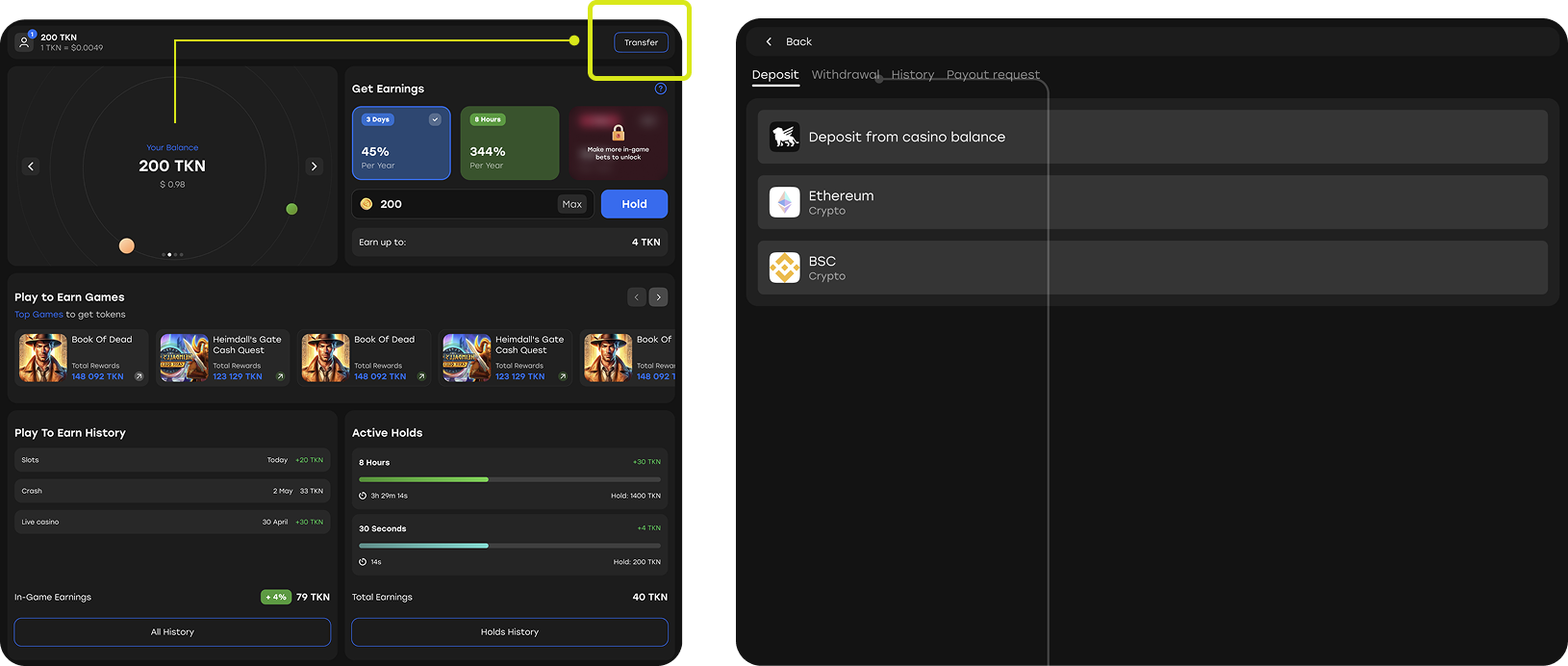Click the Ethereum logo icon

click(784, 202)
